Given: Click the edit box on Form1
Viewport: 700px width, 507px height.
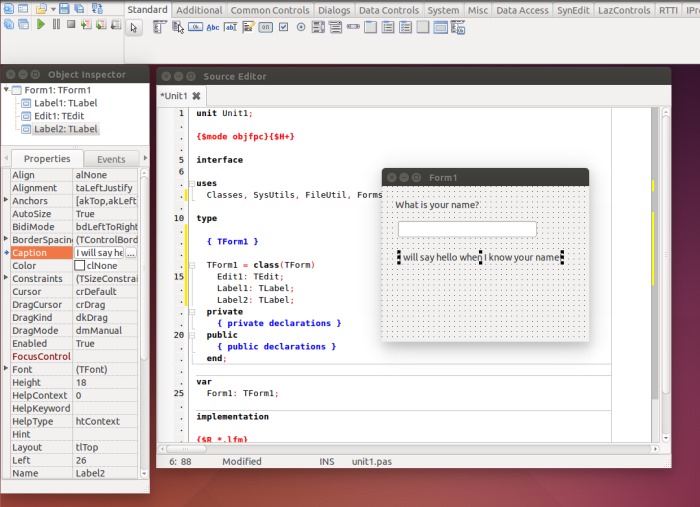Looking at the screenshot, I should (x=467, y=230).
